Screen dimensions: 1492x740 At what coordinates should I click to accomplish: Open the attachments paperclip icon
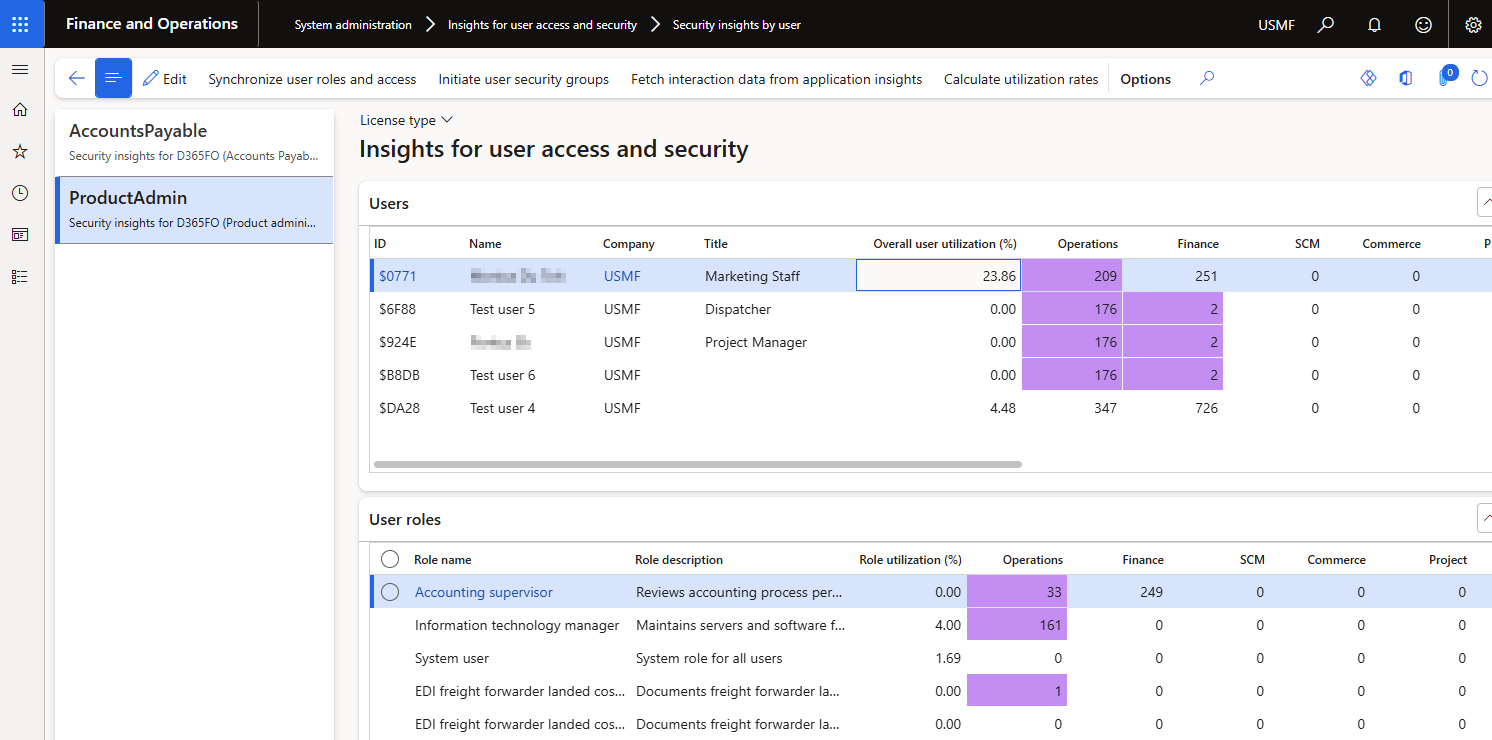pos(1445,79)
